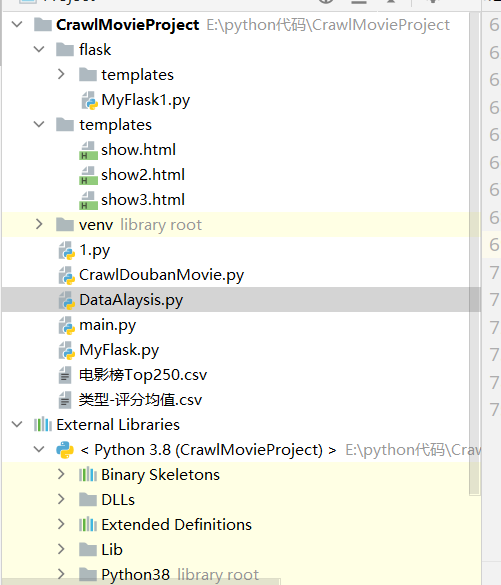Image resolution: width=501 pixels, height=585 pixels.
Task: Click the MyFlask1.py Python file icon
Action: click(x=89, y=100)
